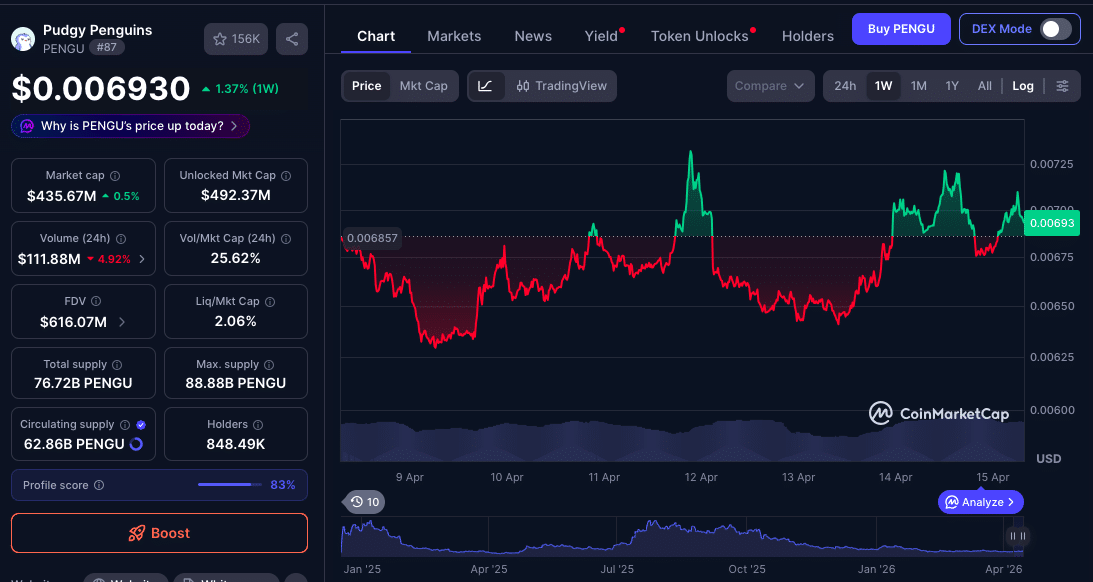Open chart settings with sliders icon
1093x582 pixels.
(1063, 86)
